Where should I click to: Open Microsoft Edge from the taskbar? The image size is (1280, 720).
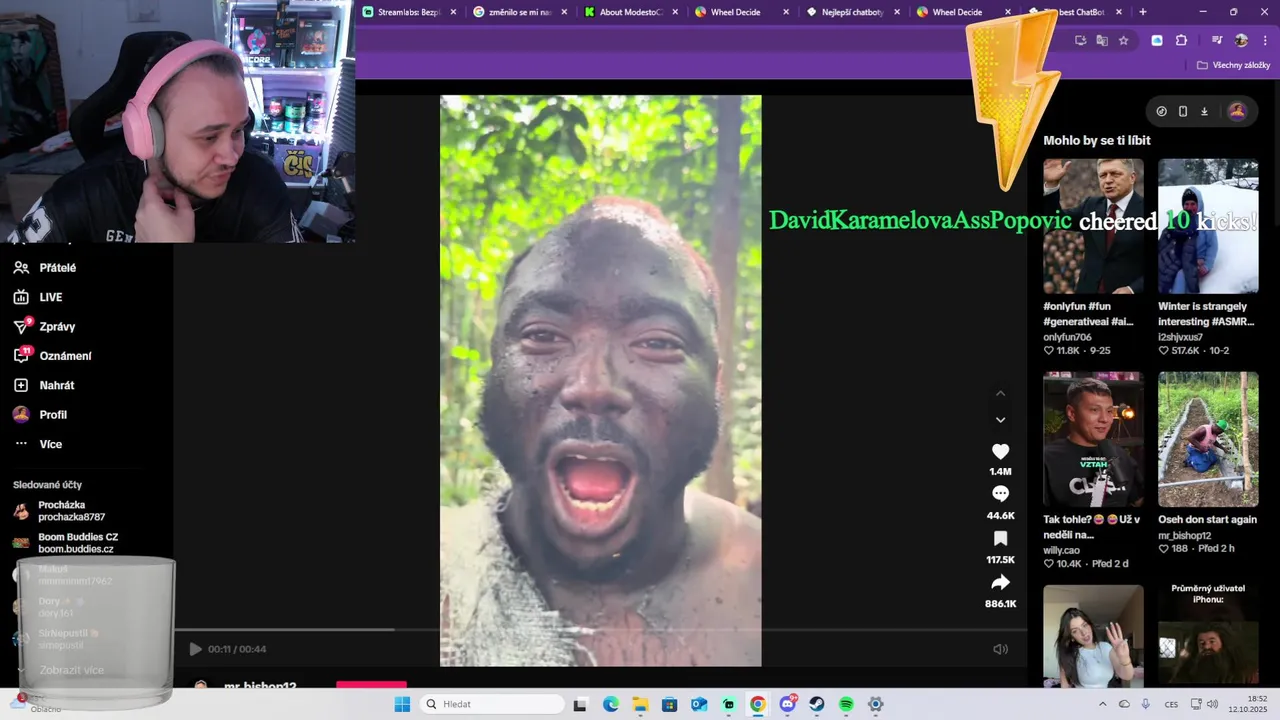click(x=611, y=704)
